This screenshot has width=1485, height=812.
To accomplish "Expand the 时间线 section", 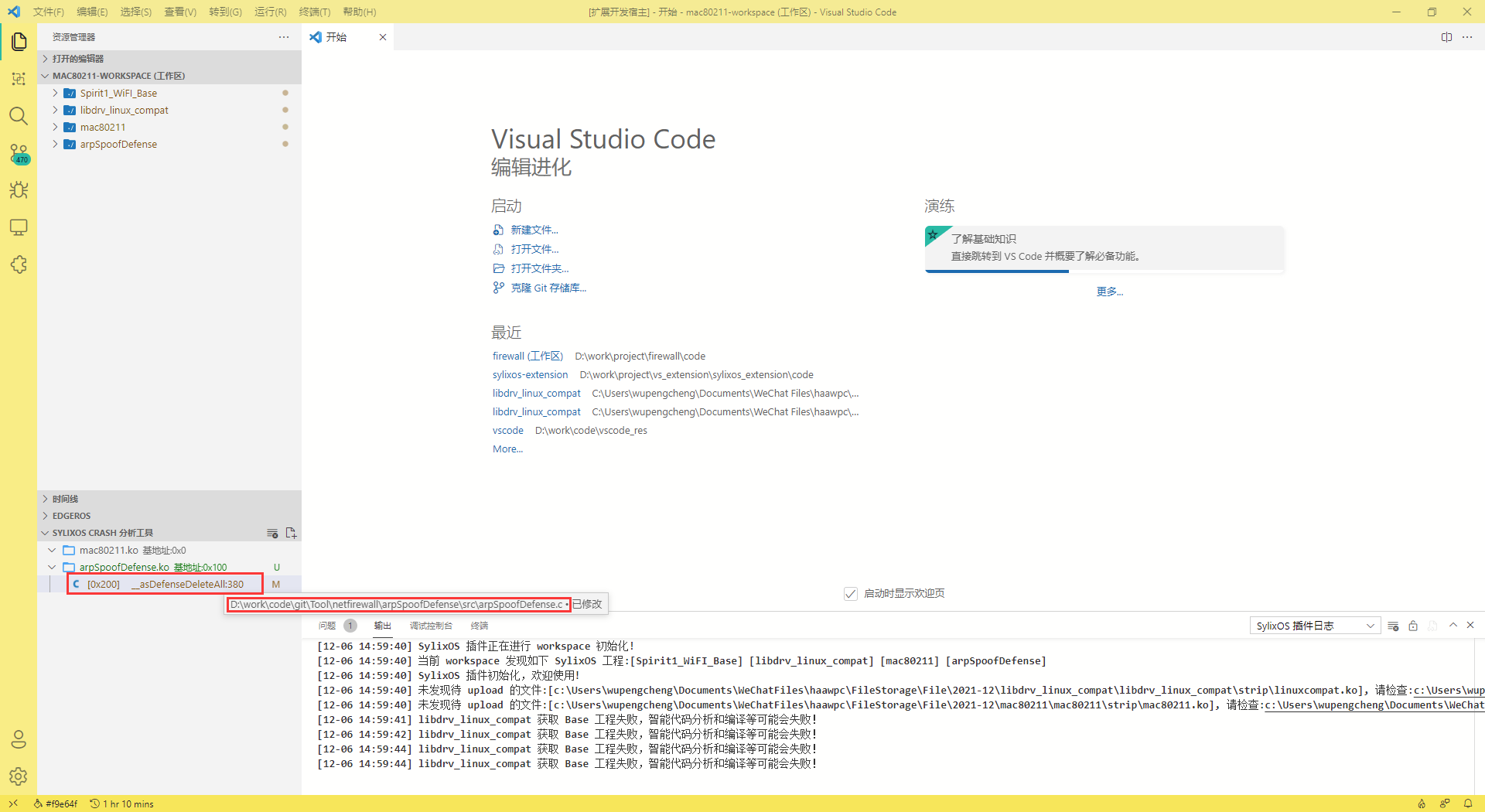I will pos(169,499).
